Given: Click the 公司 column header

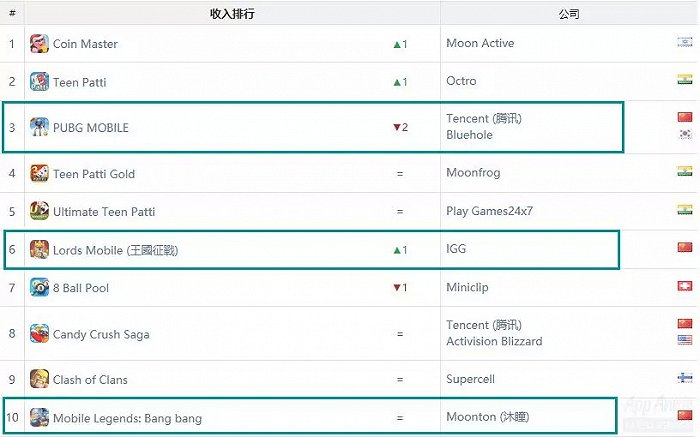Looking at the screenshot, I should click(569, 14).
